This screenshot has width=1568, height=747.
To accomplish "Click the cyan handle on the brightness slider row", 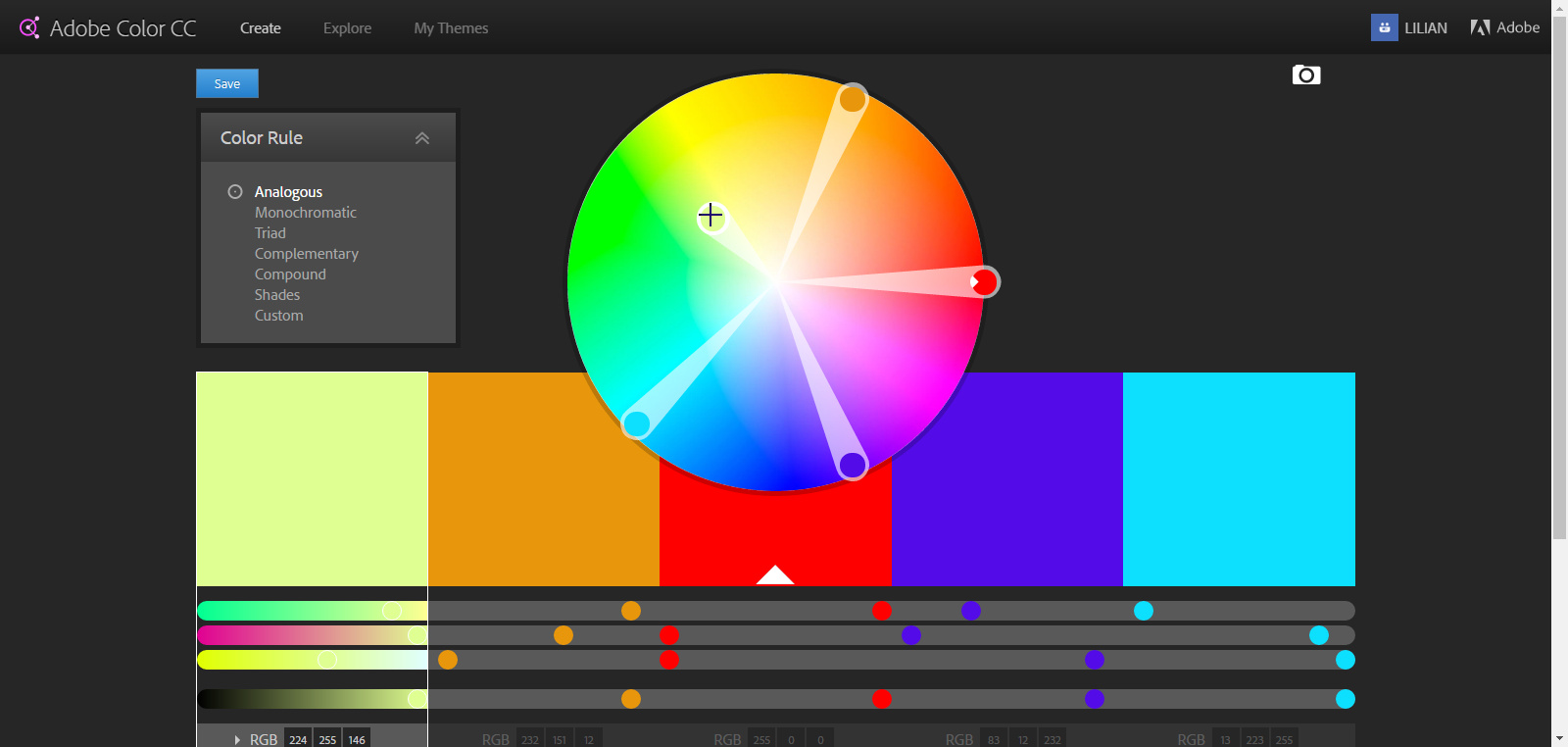I will coord(1346,699).
